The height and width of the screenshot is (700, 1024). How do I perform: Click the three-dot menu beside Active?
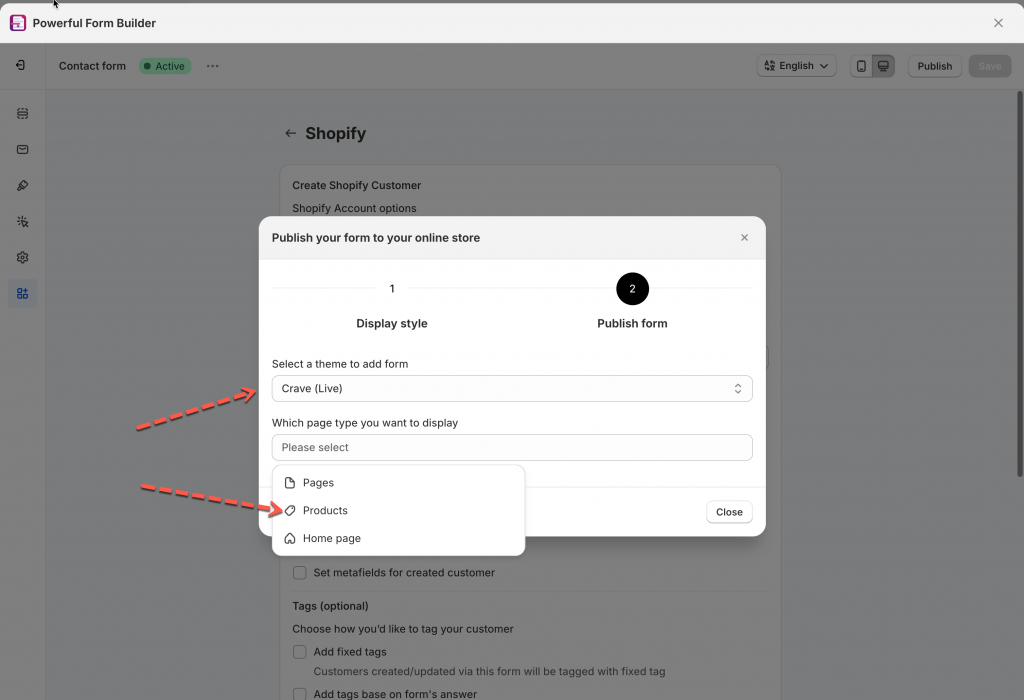pyautogui.click(x=212, y=66)
